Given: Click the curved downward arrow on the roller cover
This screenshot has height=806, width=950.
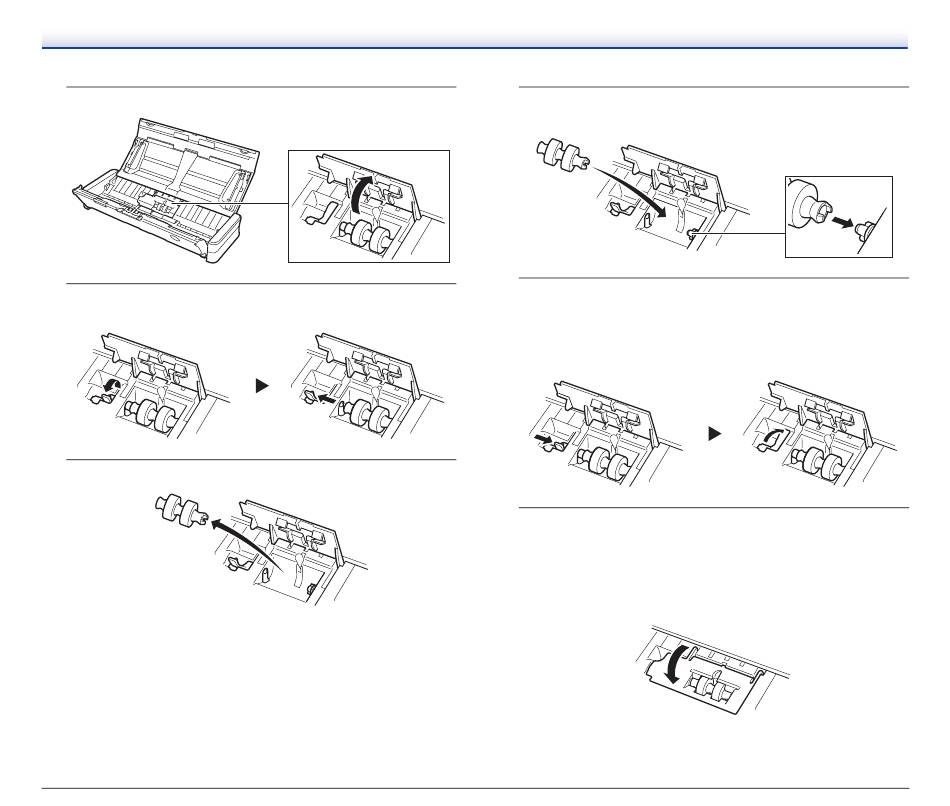Looking at the screenshot, I should [679, 664].
